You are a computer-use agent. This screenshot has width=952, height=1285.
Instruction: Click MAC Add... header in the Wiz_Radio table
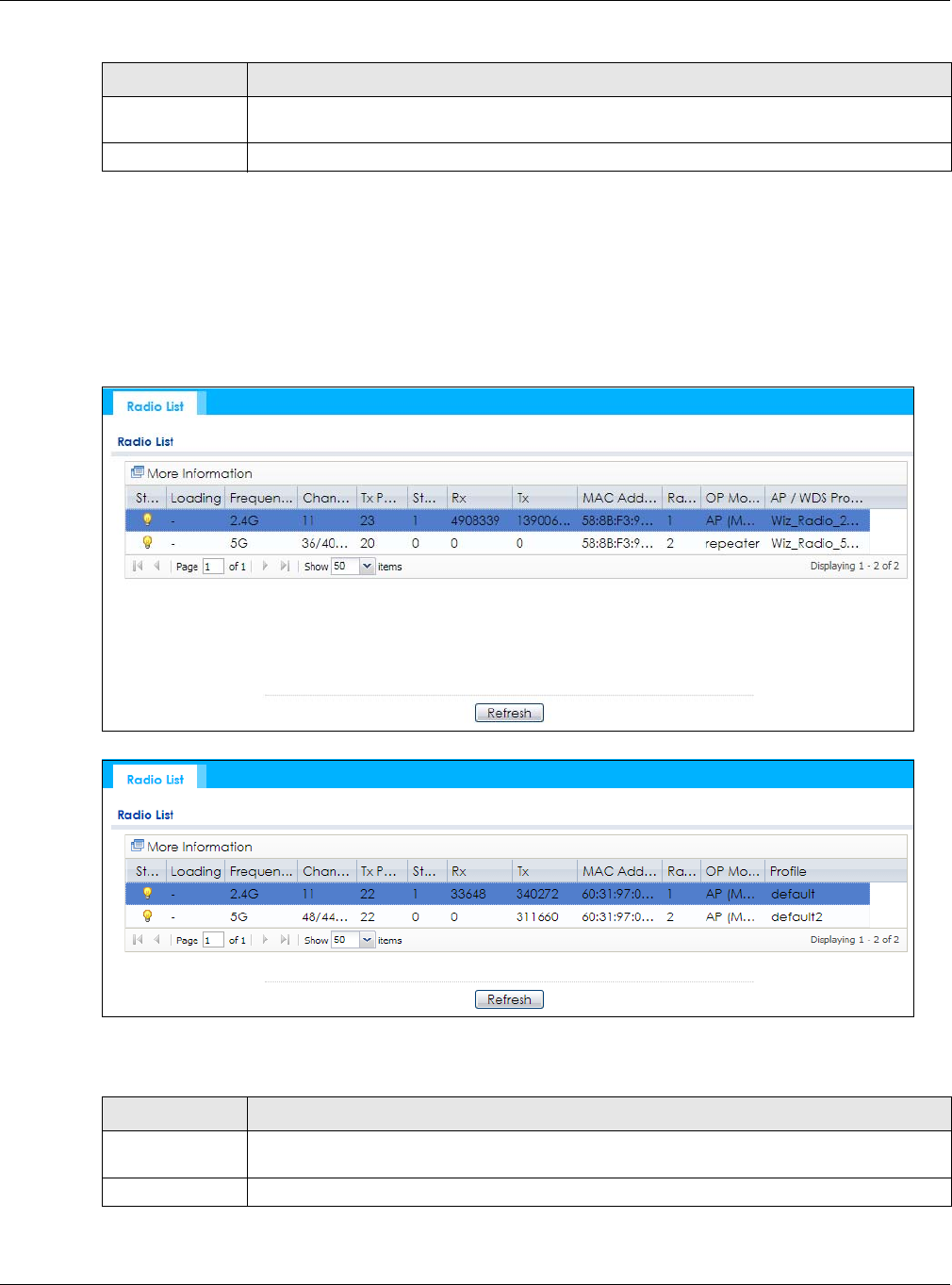pos(619,498)
